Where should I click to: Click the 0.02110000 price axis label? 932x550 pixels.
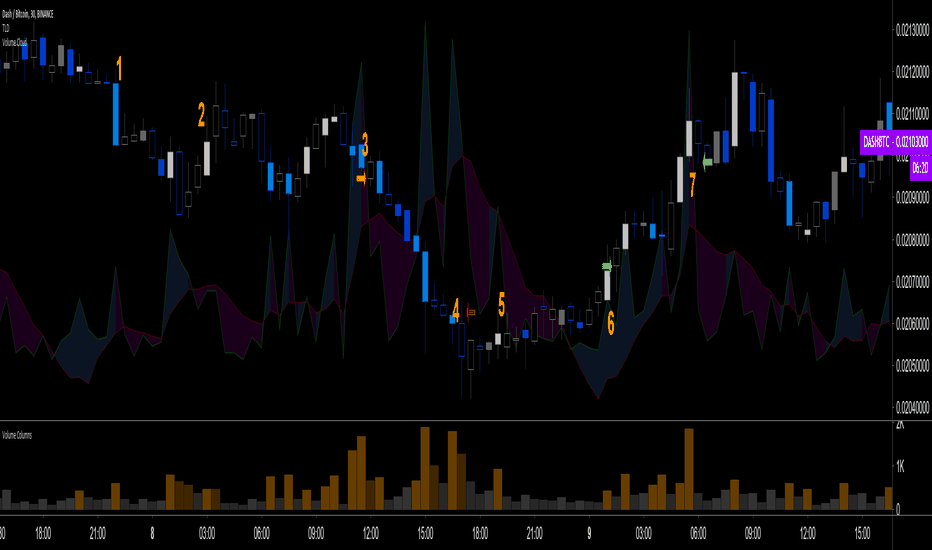point(912,114)
